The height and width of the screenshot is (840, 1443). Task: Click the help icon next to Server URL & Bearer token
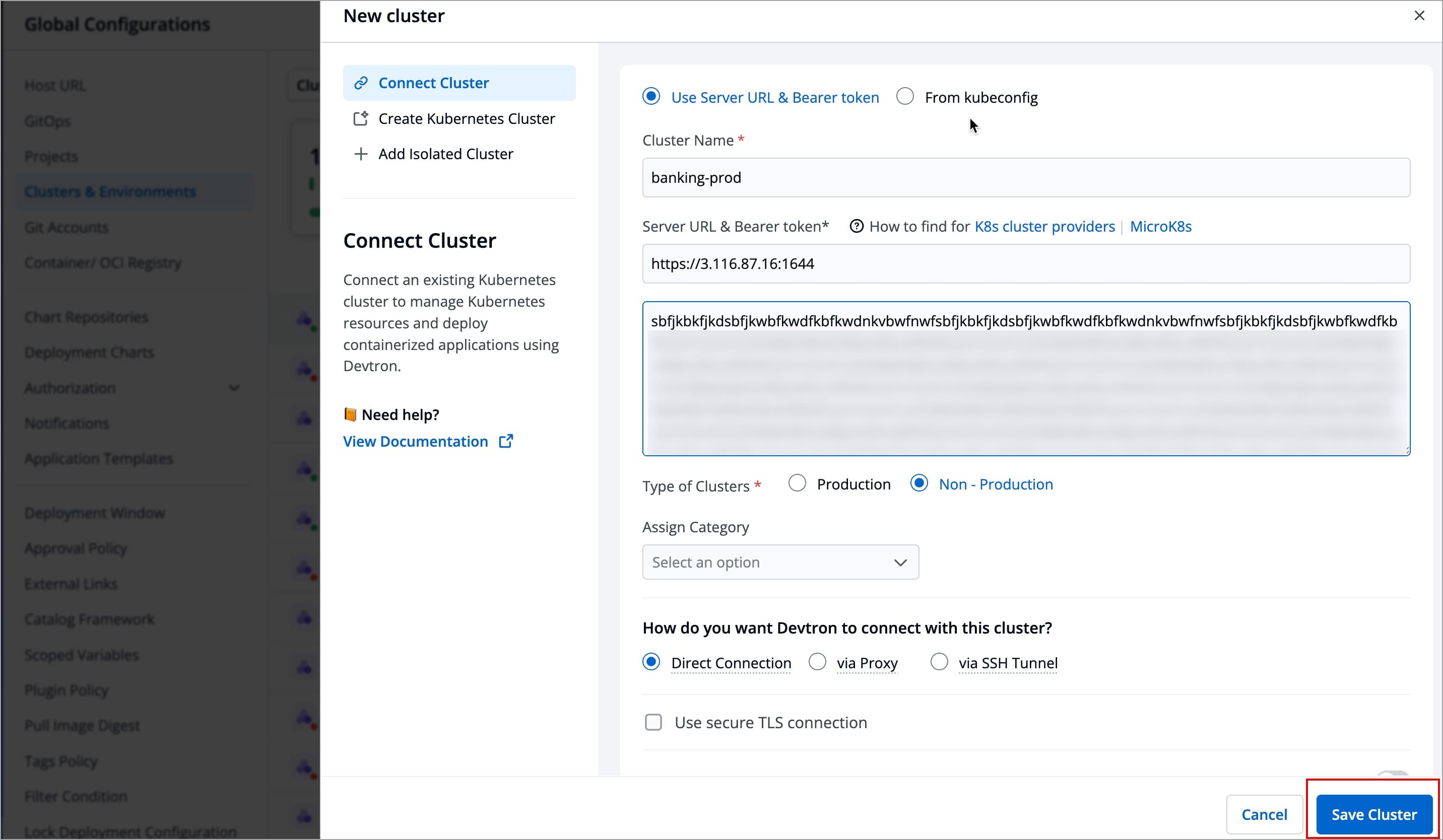coord(857,226)
